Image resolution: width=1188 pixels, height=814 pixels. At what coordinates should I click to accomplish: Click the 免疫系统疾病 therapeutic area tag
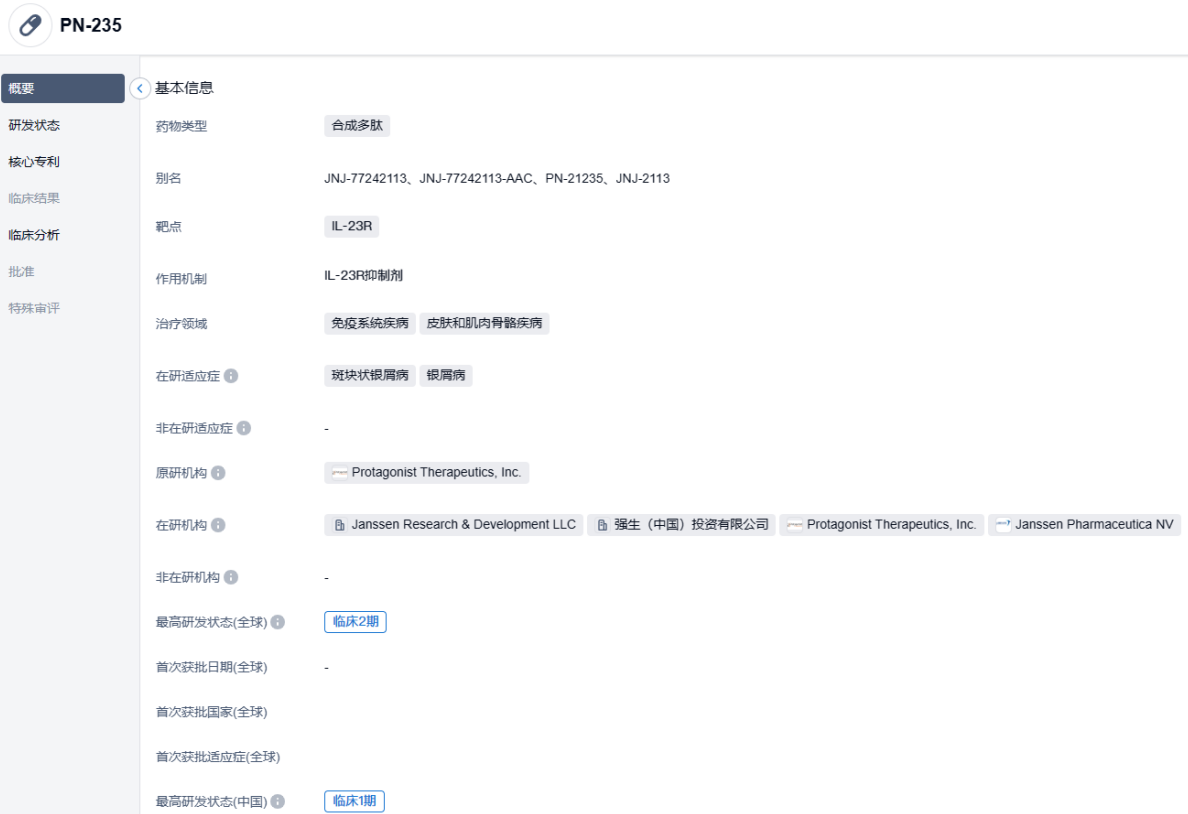coord(370,324)
